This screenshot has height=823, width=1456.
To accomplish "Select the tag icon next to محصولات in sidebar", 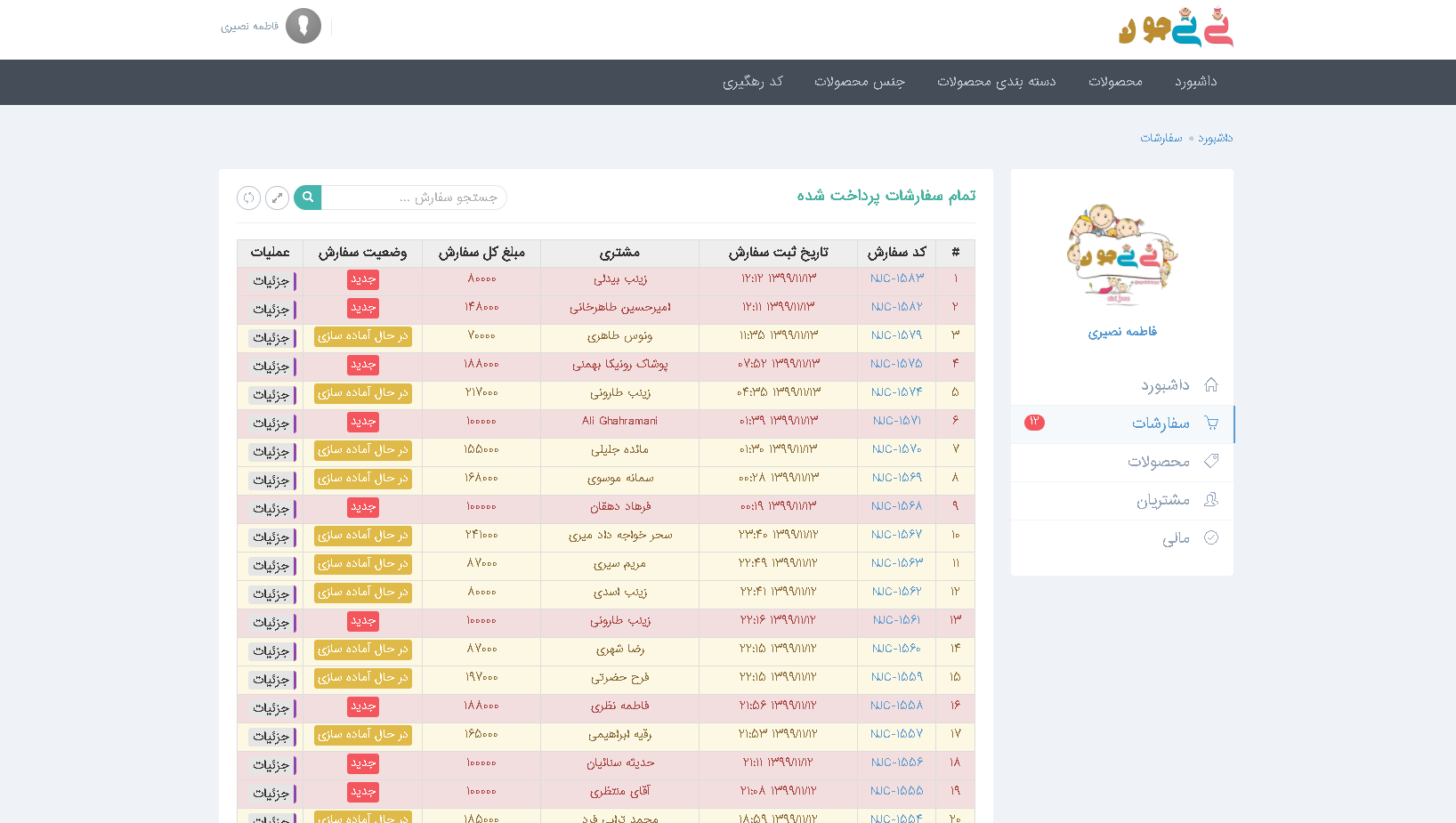I will pyautogui.click(x=1211, y=462).
